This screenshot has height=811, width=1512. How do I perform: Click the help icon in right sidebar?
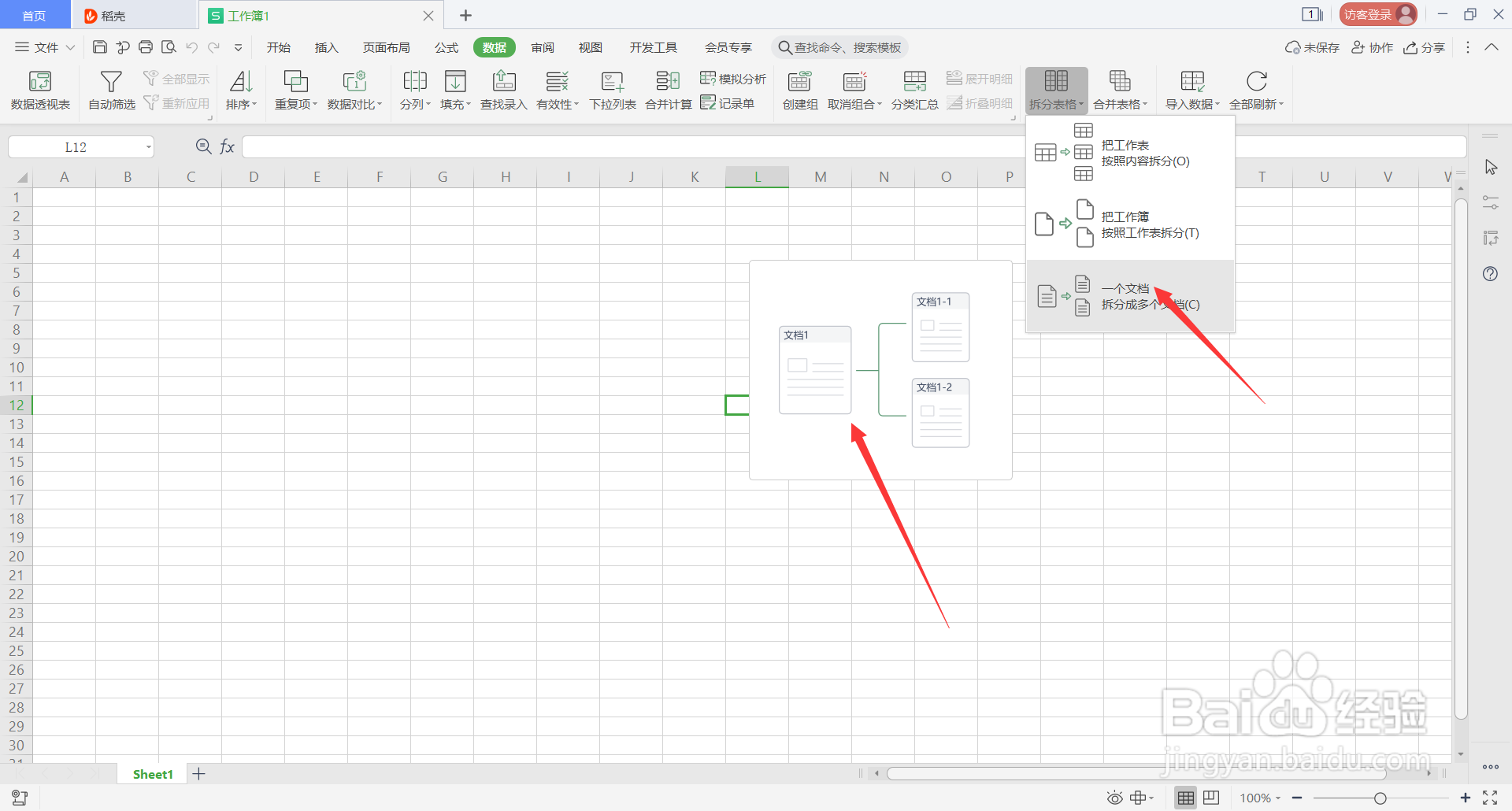tap(1490, 274)
